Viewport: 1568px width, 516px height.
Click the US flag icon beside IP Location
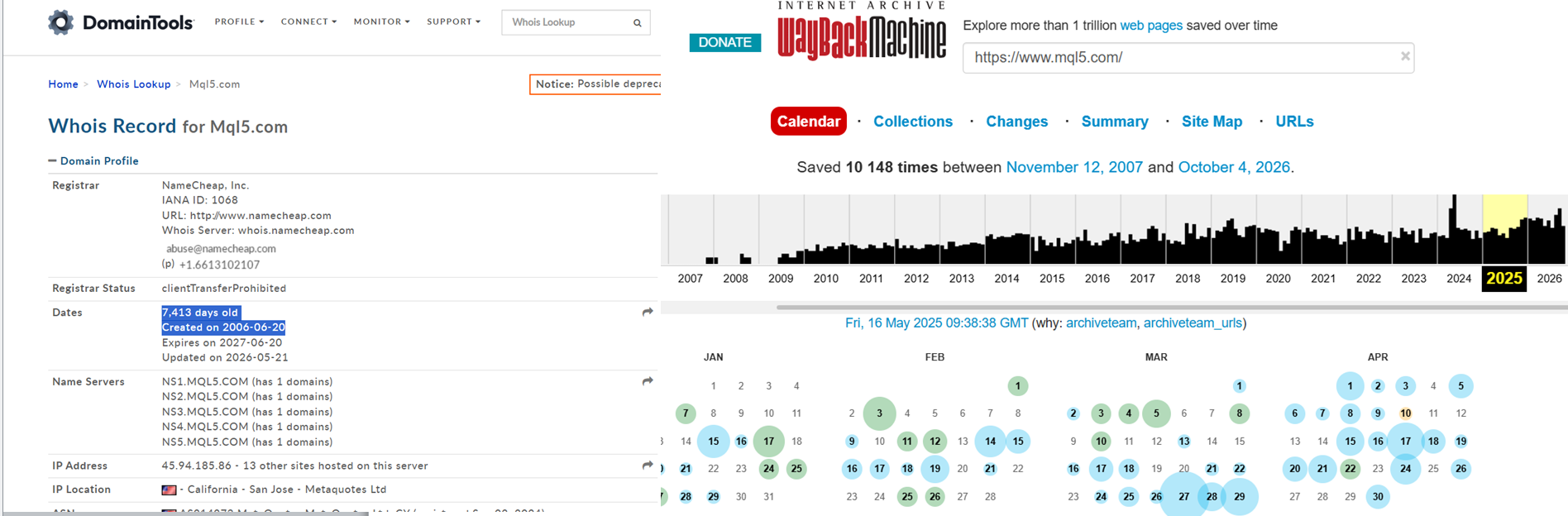click(x=170, y=490)
